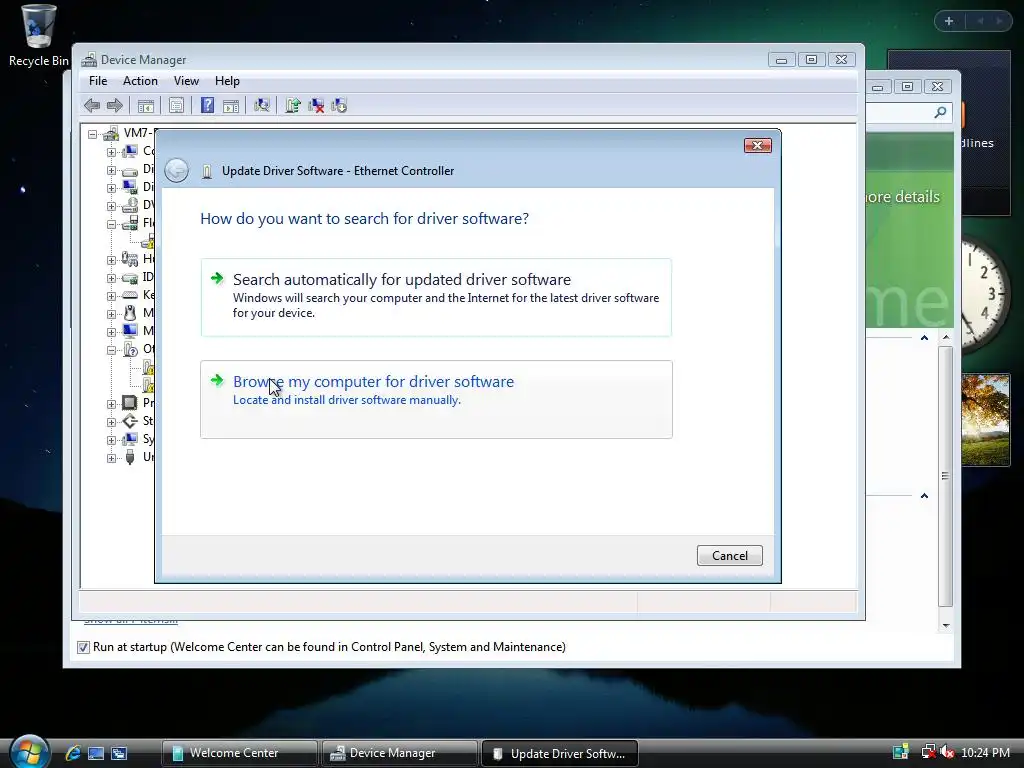Viewport: 1024px width, 768px height.
Task: Collapse the root VM7 tree node
Action: coord(93,134)
